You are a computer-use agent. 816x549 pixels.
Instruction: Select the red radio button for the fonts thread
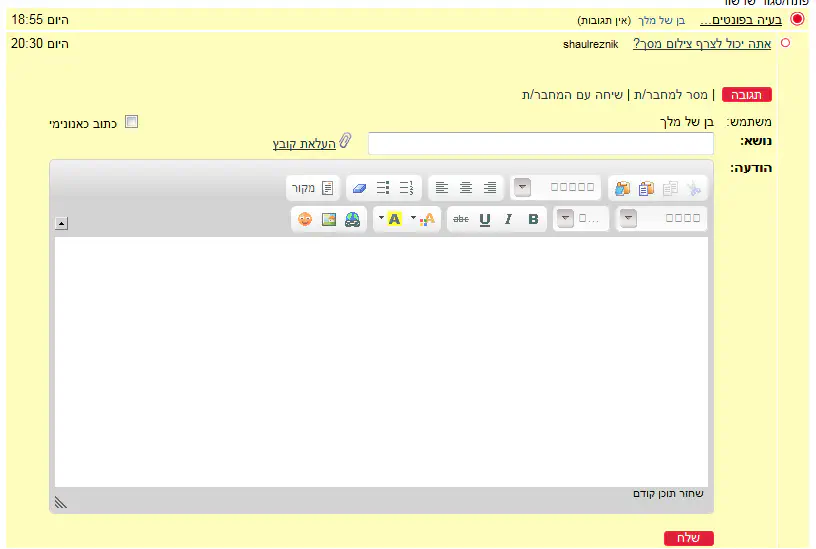point(797,19)
